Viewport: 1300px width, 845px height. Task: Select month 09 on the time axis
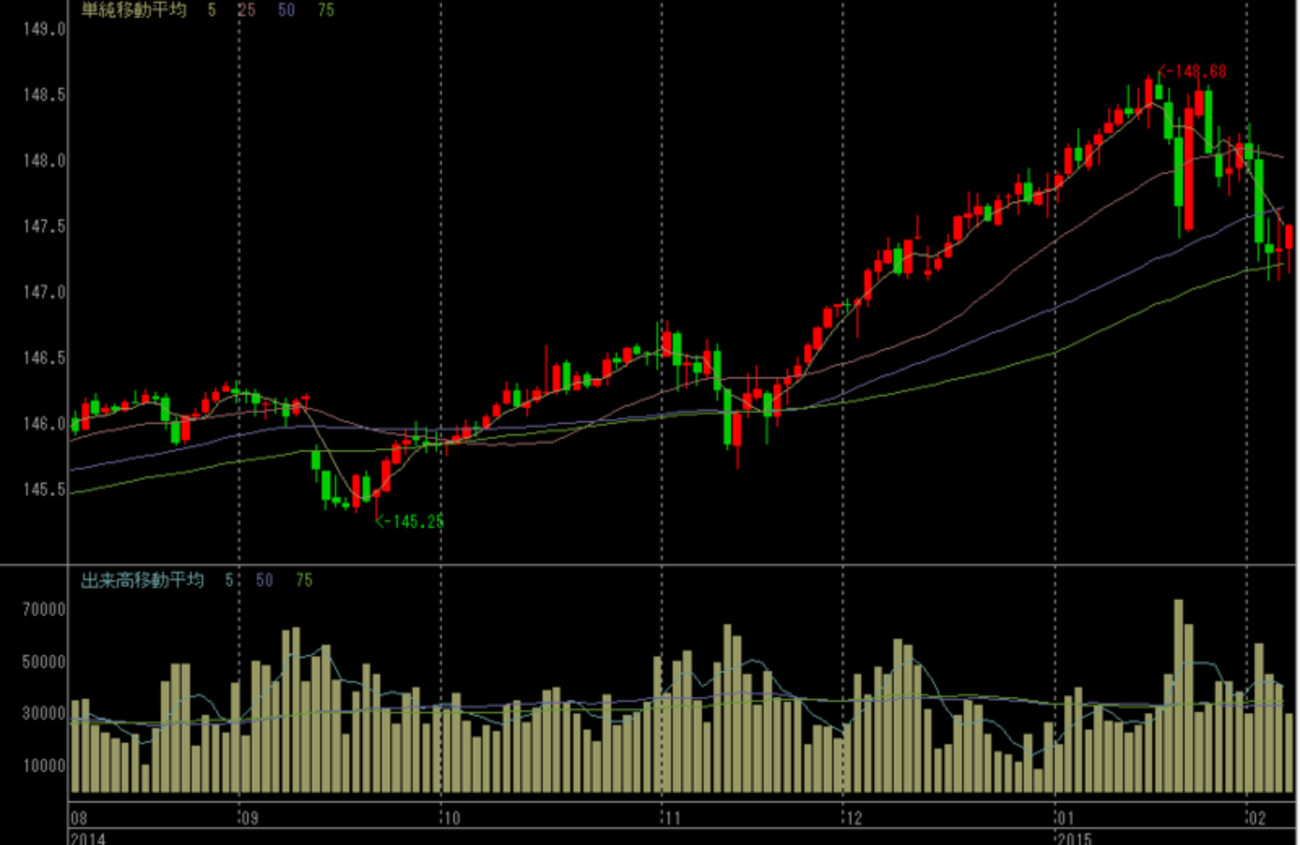click(x=249, y=818)
